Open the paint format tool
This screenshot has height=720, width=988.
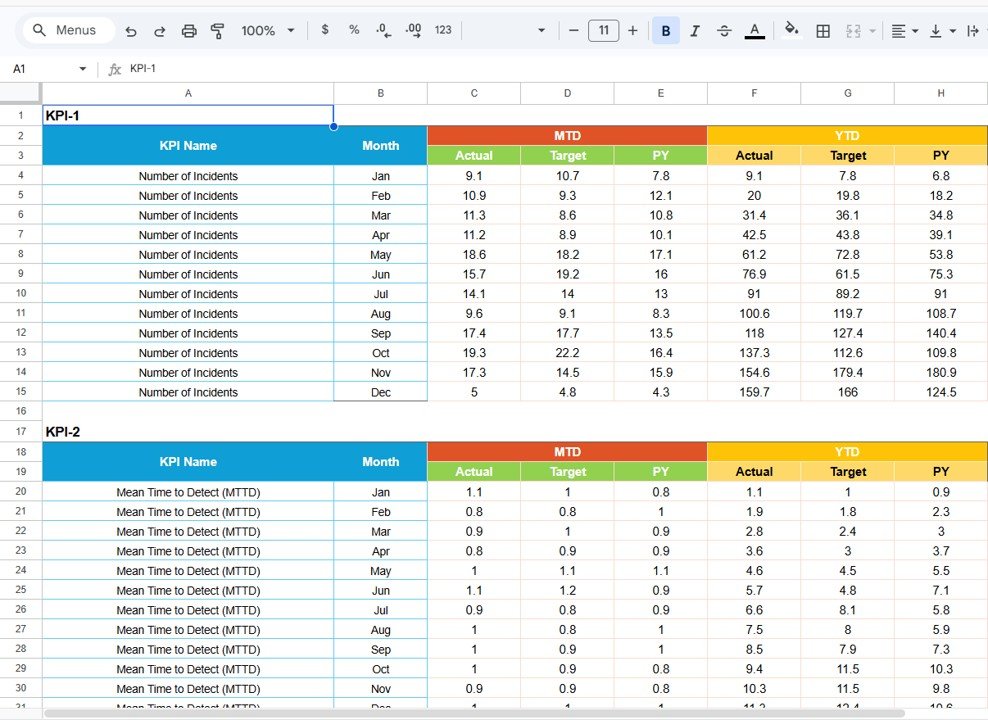tap(217, 30)
